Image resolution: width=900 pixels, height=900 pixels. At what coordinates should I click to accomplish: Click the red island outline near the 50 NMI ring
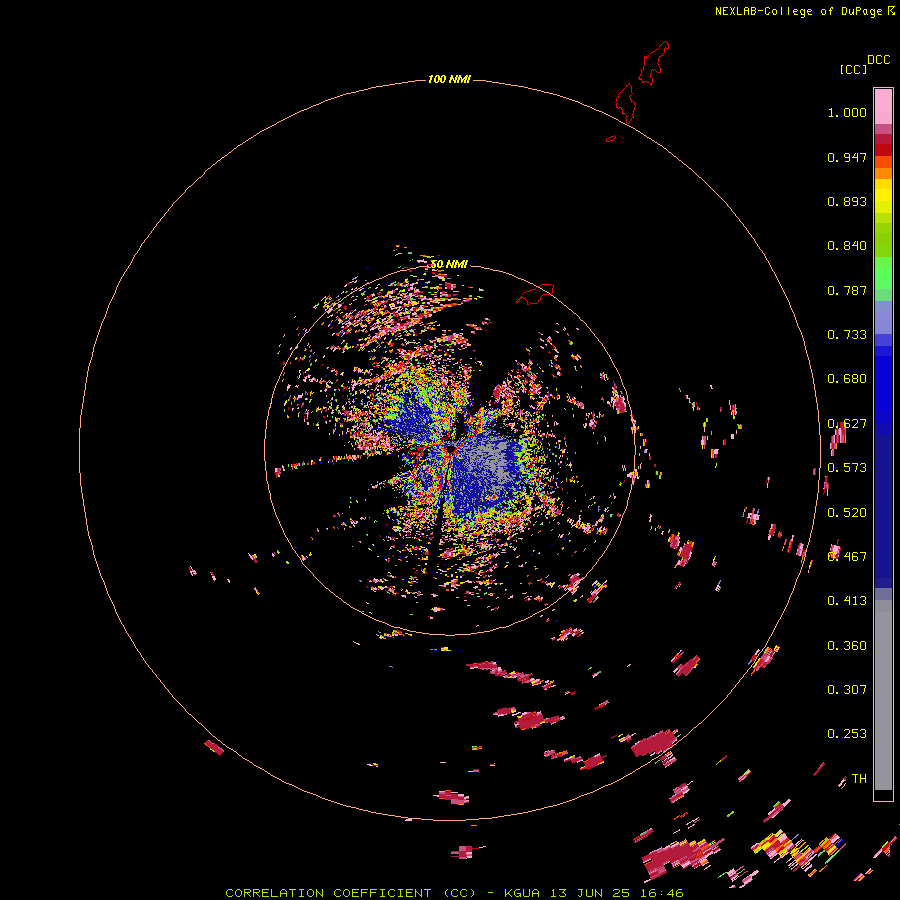(x=535, y=294)
